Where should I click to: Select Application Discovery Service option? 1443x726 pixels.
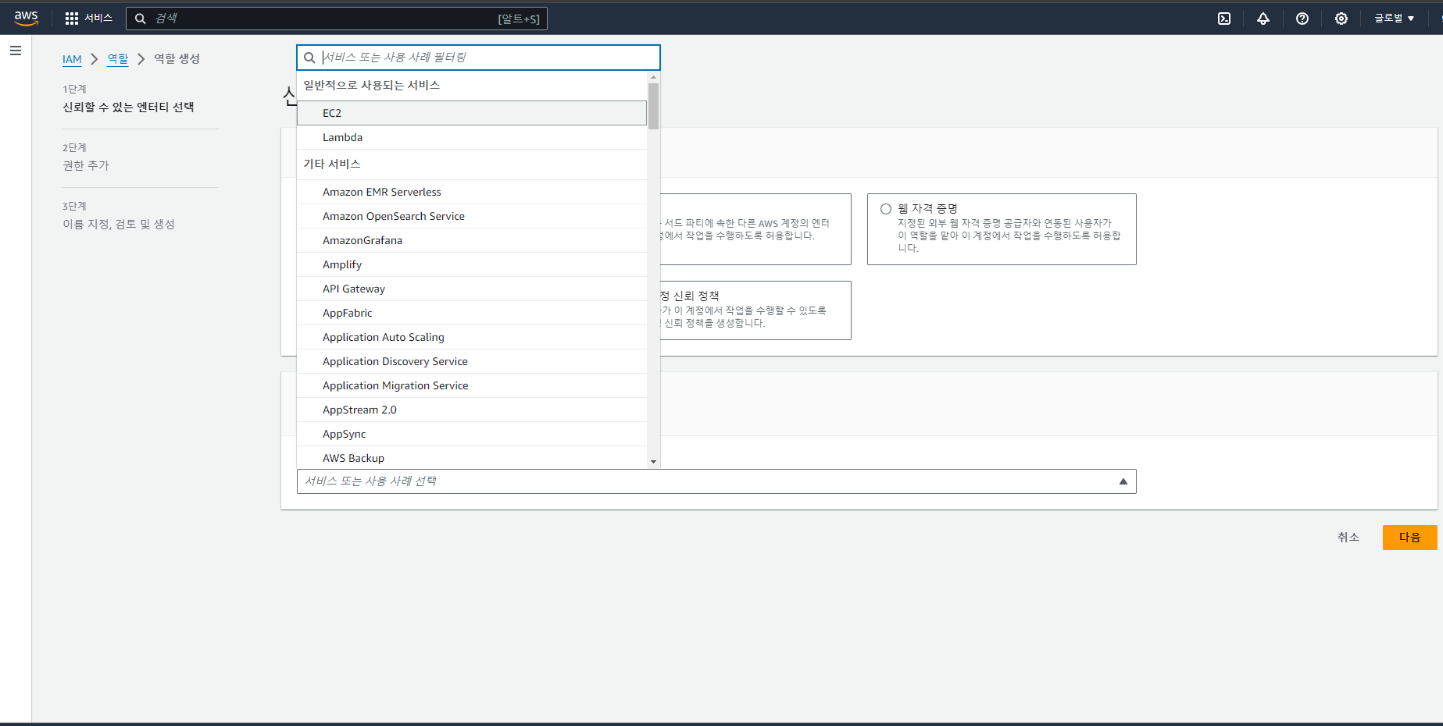[472, 361]
